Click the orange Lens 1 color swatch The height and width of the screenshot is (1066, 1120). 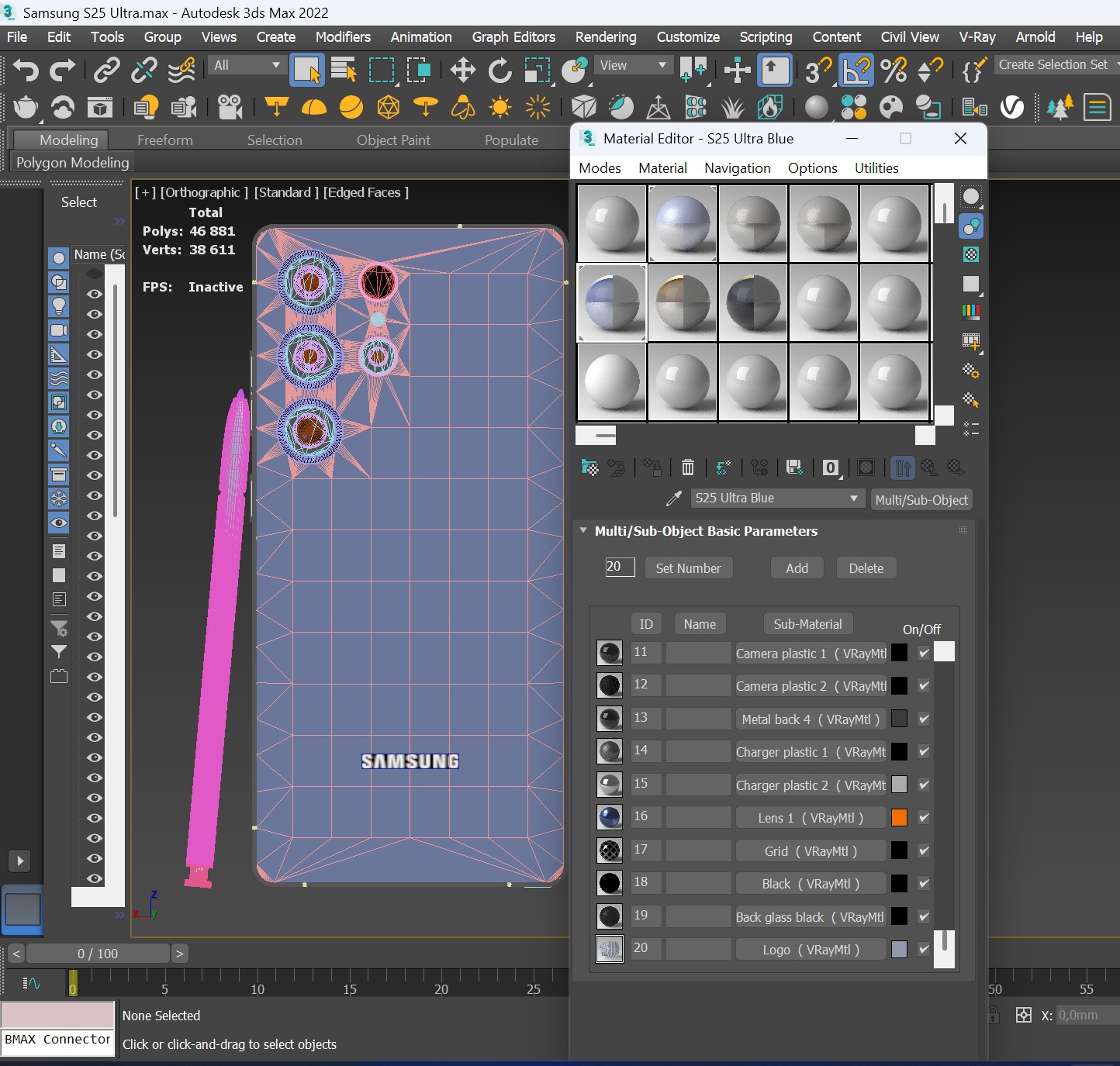click(899, 817)
